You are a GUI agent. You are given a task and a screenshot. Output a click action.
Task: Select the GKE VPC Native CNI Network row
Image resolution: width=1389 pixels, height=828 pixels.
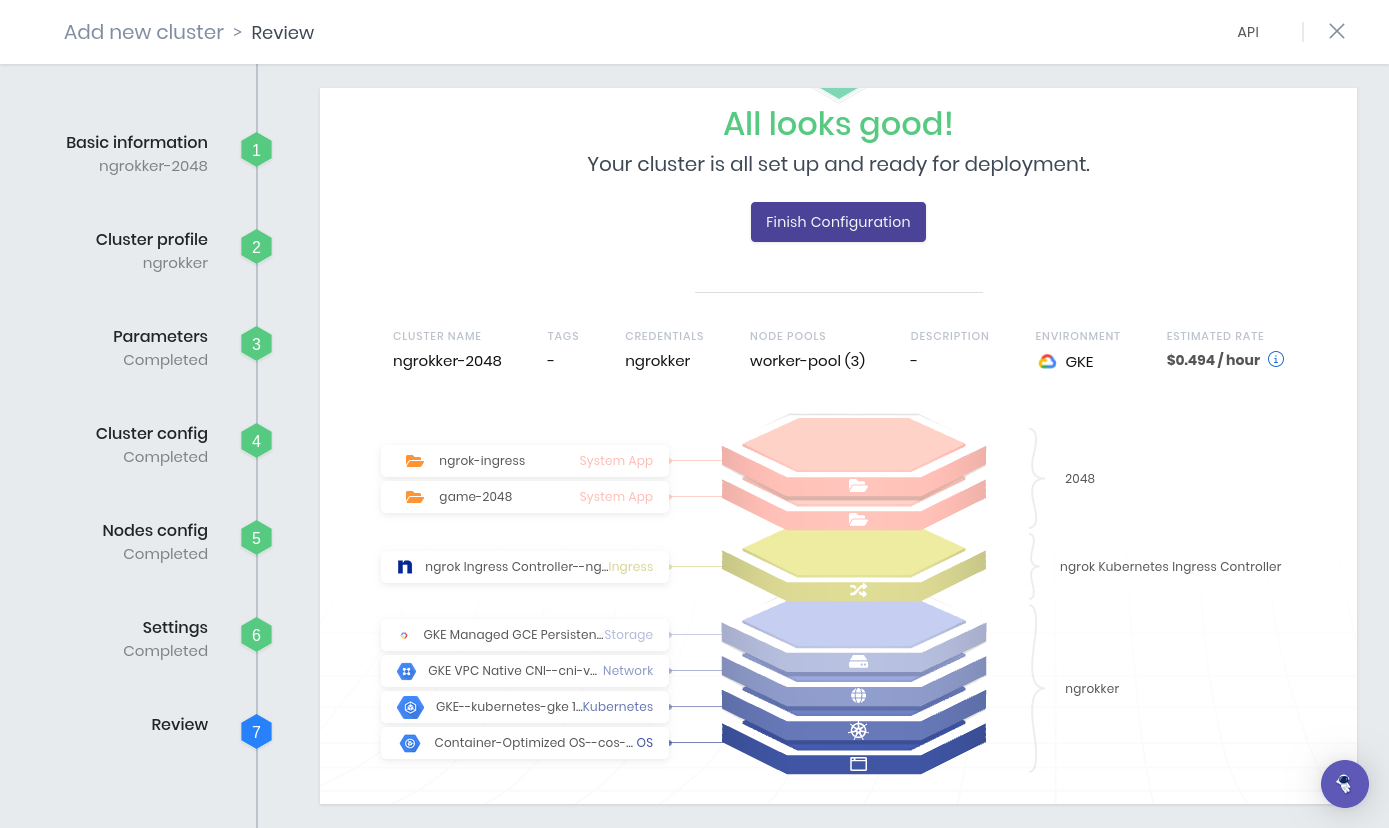[525, 671]
